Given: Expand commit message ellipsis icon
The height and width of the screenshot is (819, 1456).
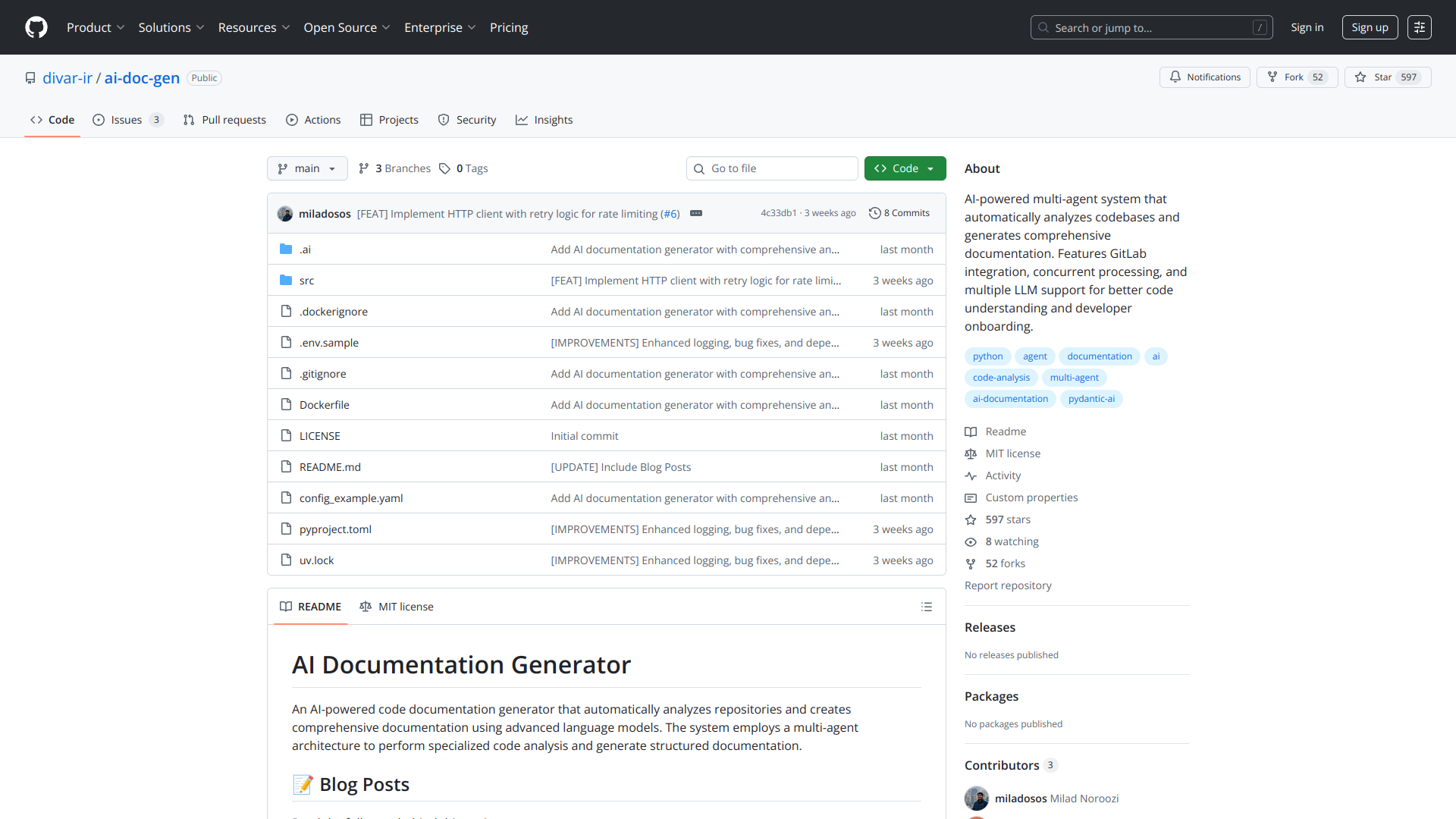Looking at the screenshot, I should pos(695,214).
